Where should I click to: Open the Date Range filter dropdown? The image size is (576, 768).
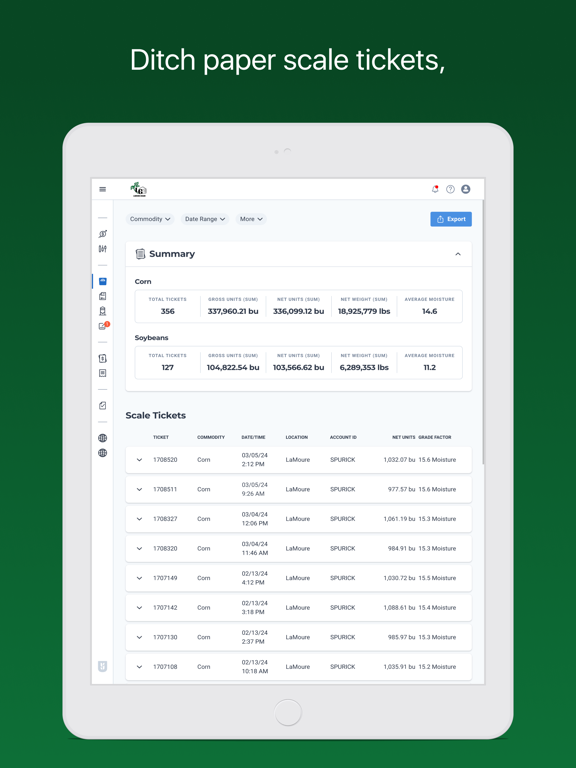tap(205, 219)
